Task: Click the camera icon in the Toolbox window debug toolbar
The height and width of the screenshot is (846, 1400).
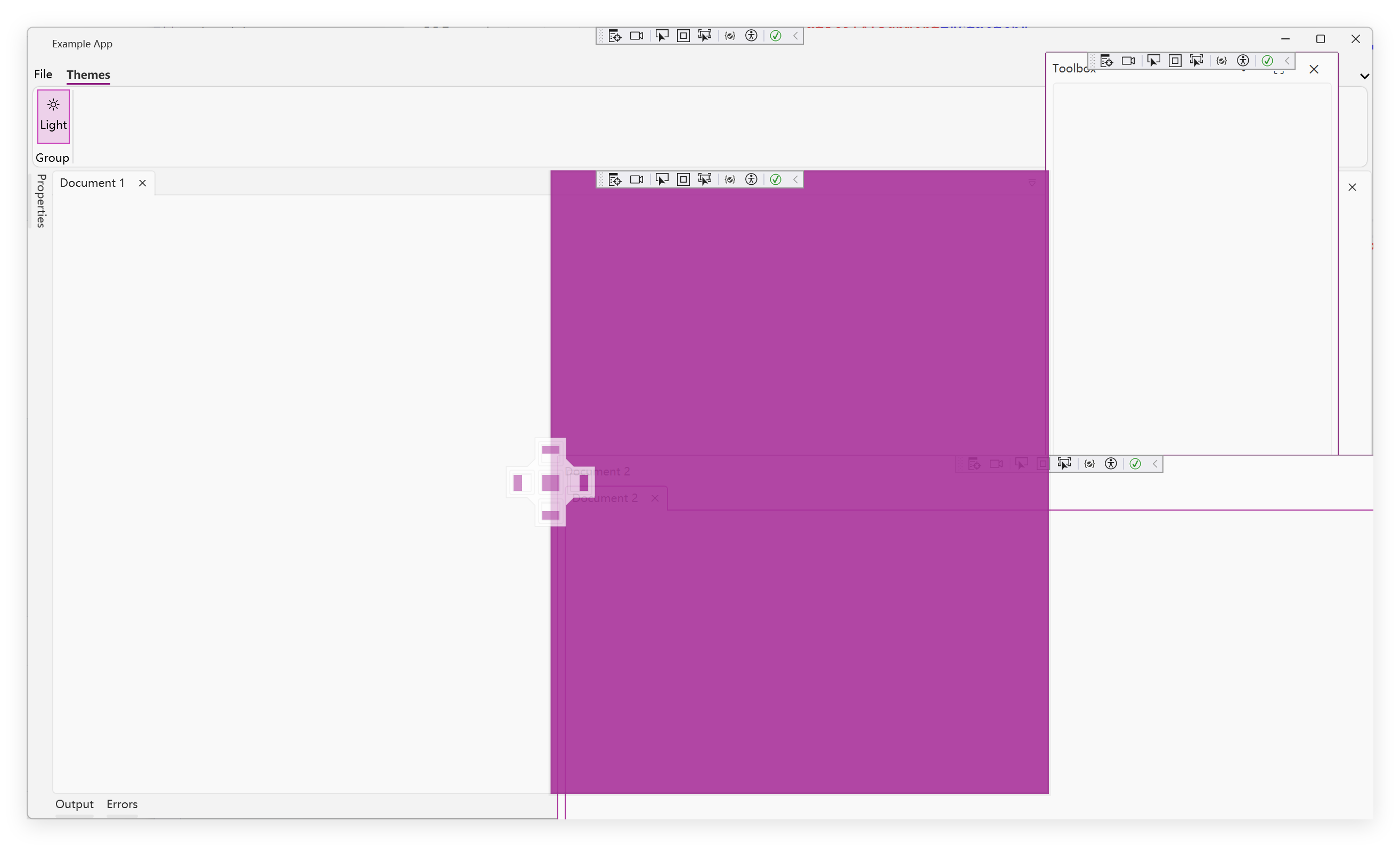Action: [x=1128, y=61]
